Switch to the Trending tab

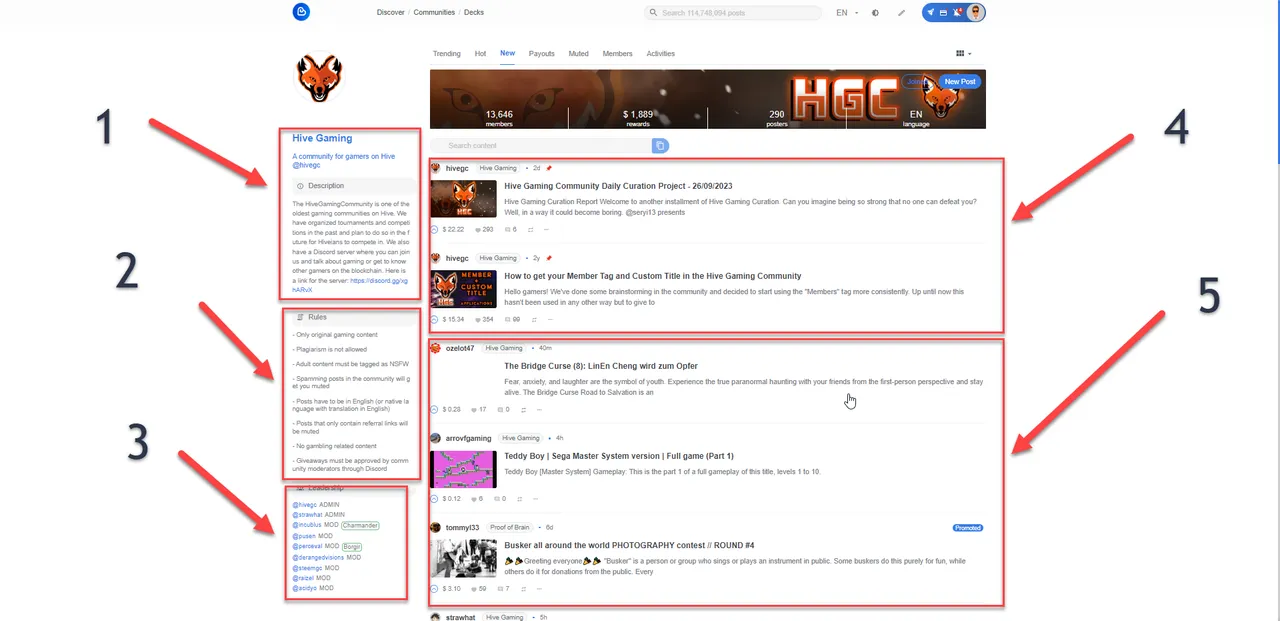pos(446,54)
